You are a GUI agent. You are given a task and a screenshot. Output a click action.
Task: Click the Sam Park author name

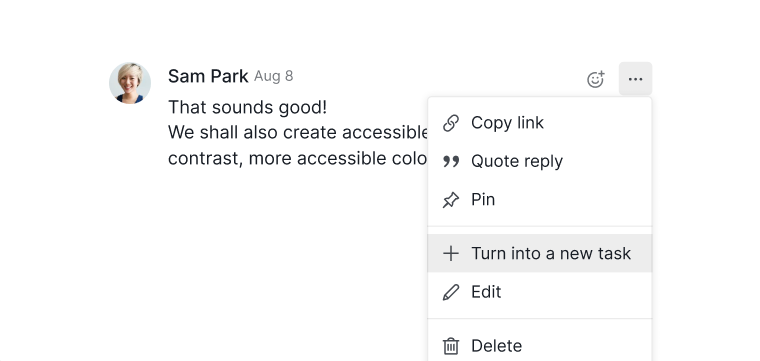click(x=208, y=76)
